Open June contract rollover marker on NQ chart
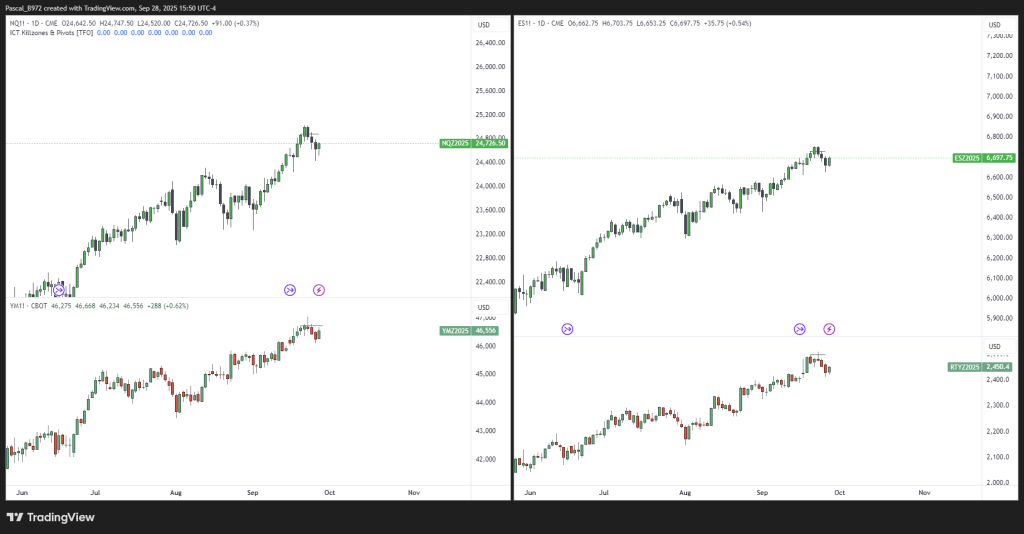 (x=59, y=290)
